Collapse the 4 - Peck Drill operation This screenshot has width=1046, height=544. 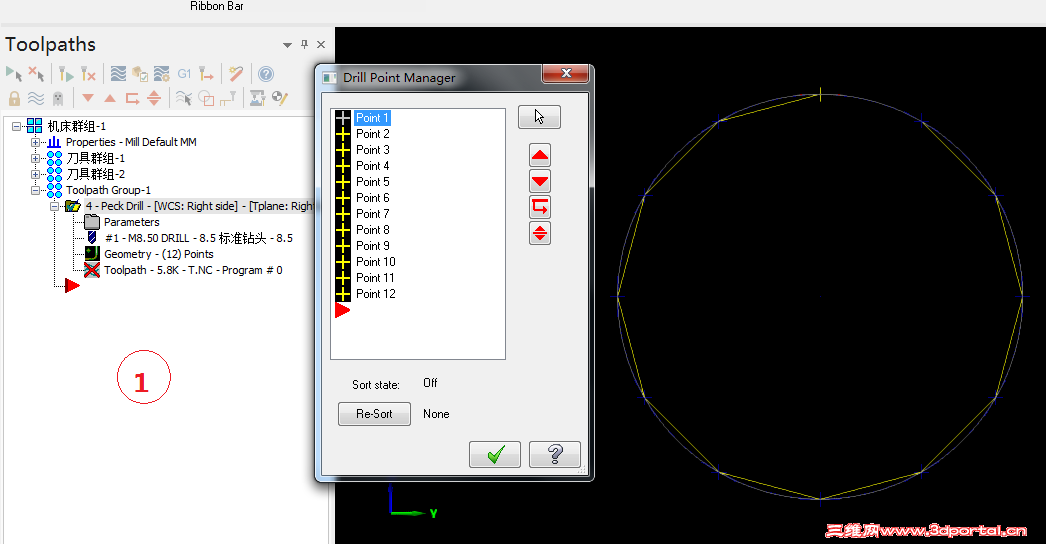click(55, 206)
